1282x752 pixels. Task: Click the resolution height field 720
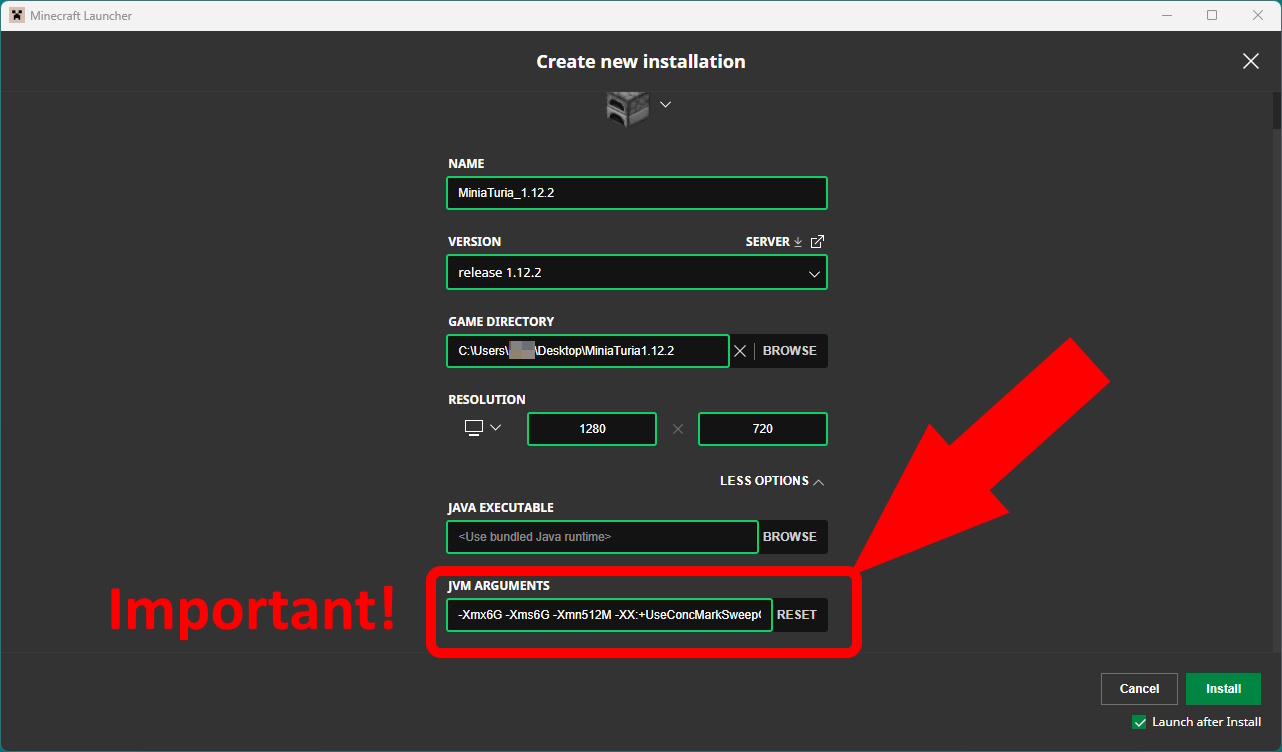click(763, 429)
